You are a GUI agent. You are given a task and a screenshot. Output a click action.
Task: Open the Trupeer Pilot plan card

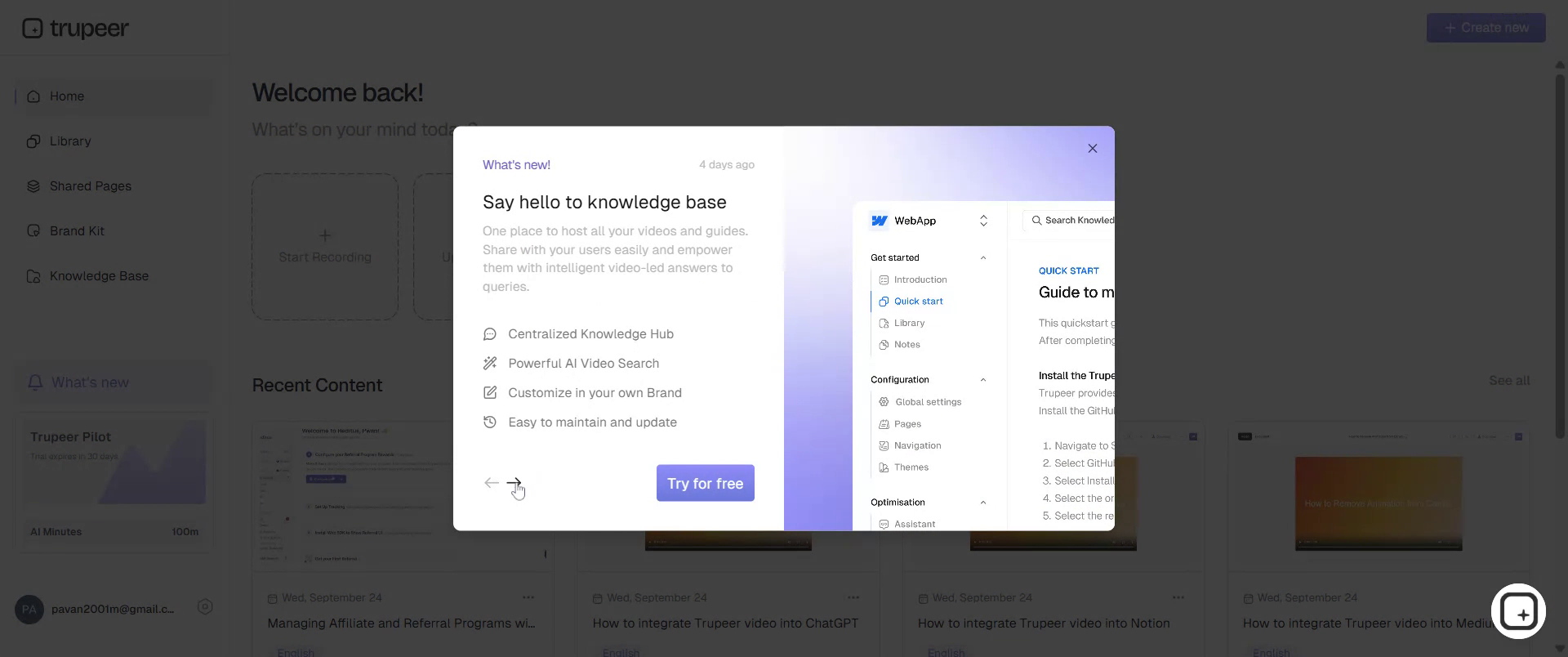(114, 485)
